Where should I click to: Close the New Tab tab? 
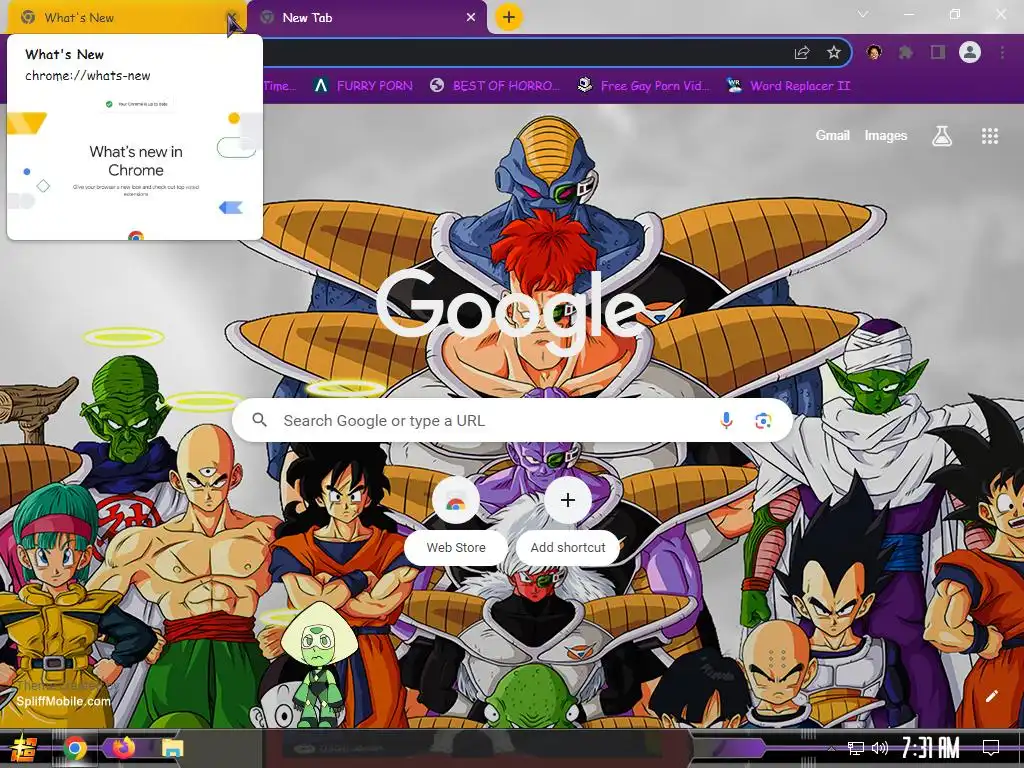click(x=471, y=18)
